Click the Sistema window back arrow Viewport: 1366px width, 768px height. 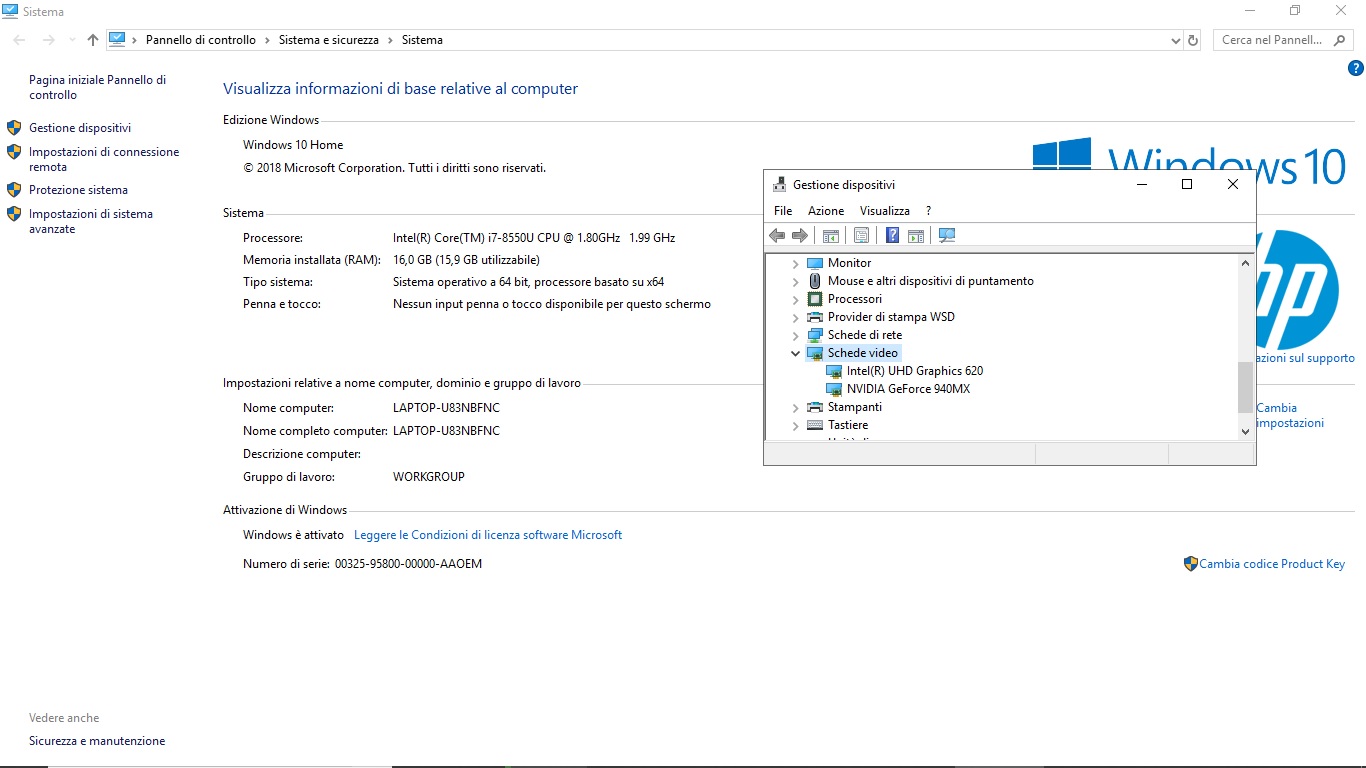coord(19,40)
